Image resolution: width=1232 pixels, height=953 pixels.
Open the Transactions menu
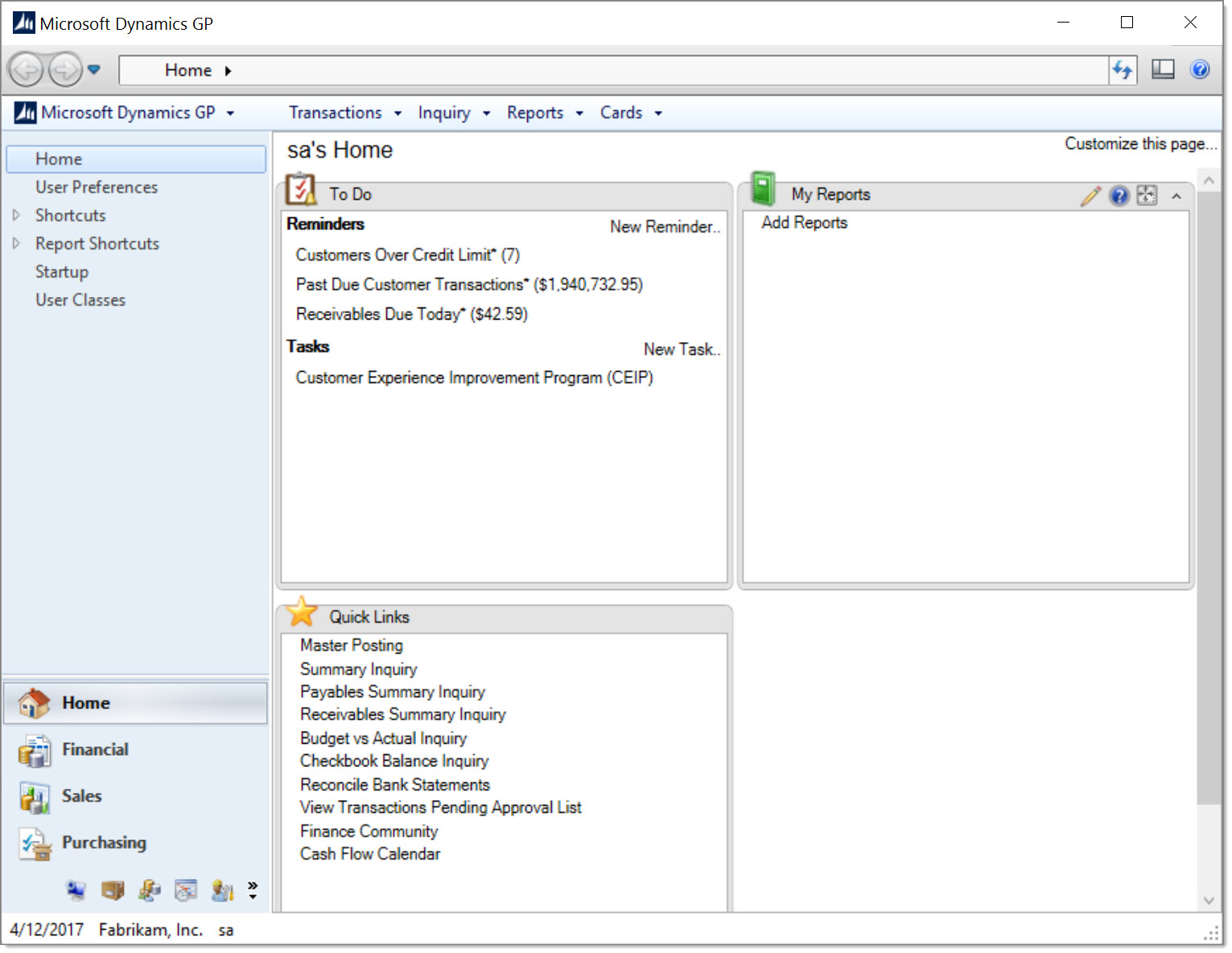click(344, 113)
